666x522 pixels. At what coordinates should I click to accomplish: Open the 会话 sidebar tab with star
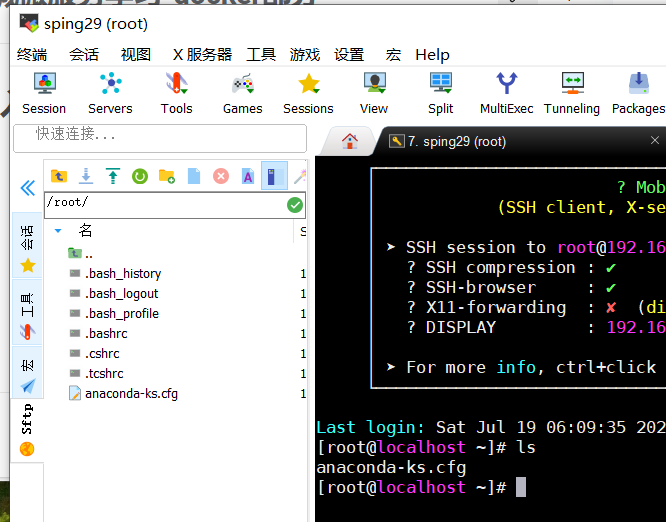tap(27, 245)
